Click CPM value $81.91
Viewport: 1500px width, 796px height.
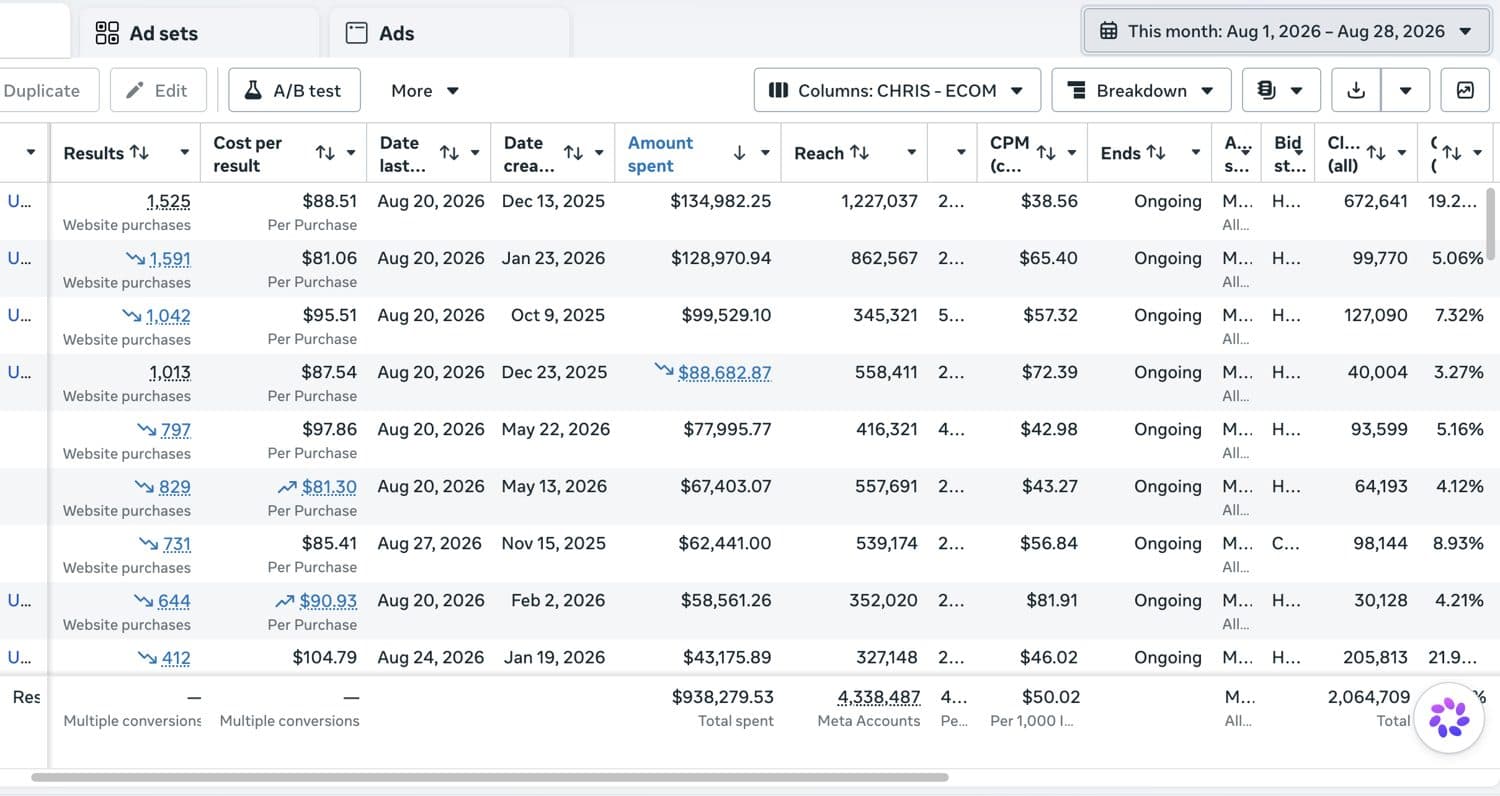1052,601
